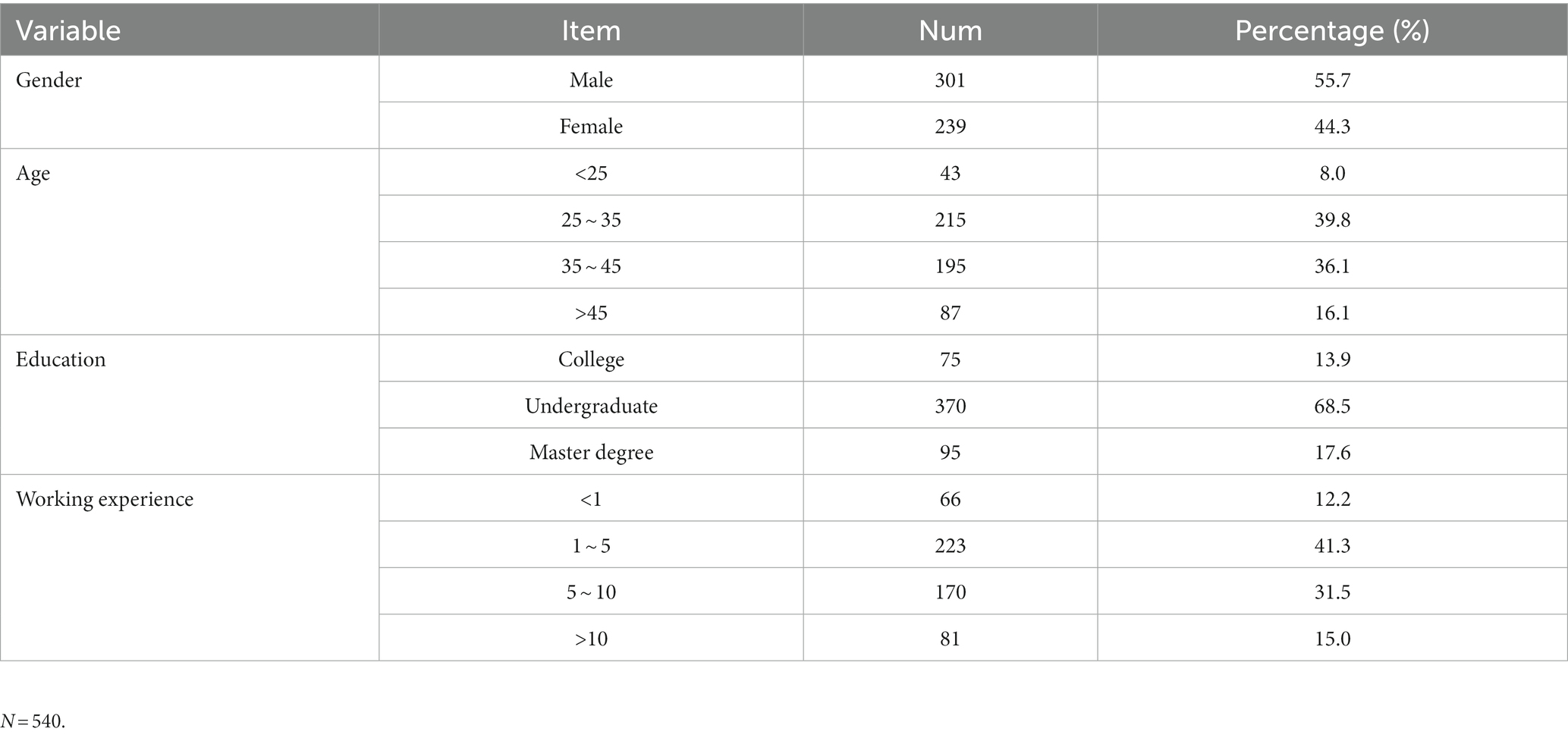The height and width of the screenshot is (738, 1568).
Task: Click the 68.5 percentage value
Action: pos(1332,406)
